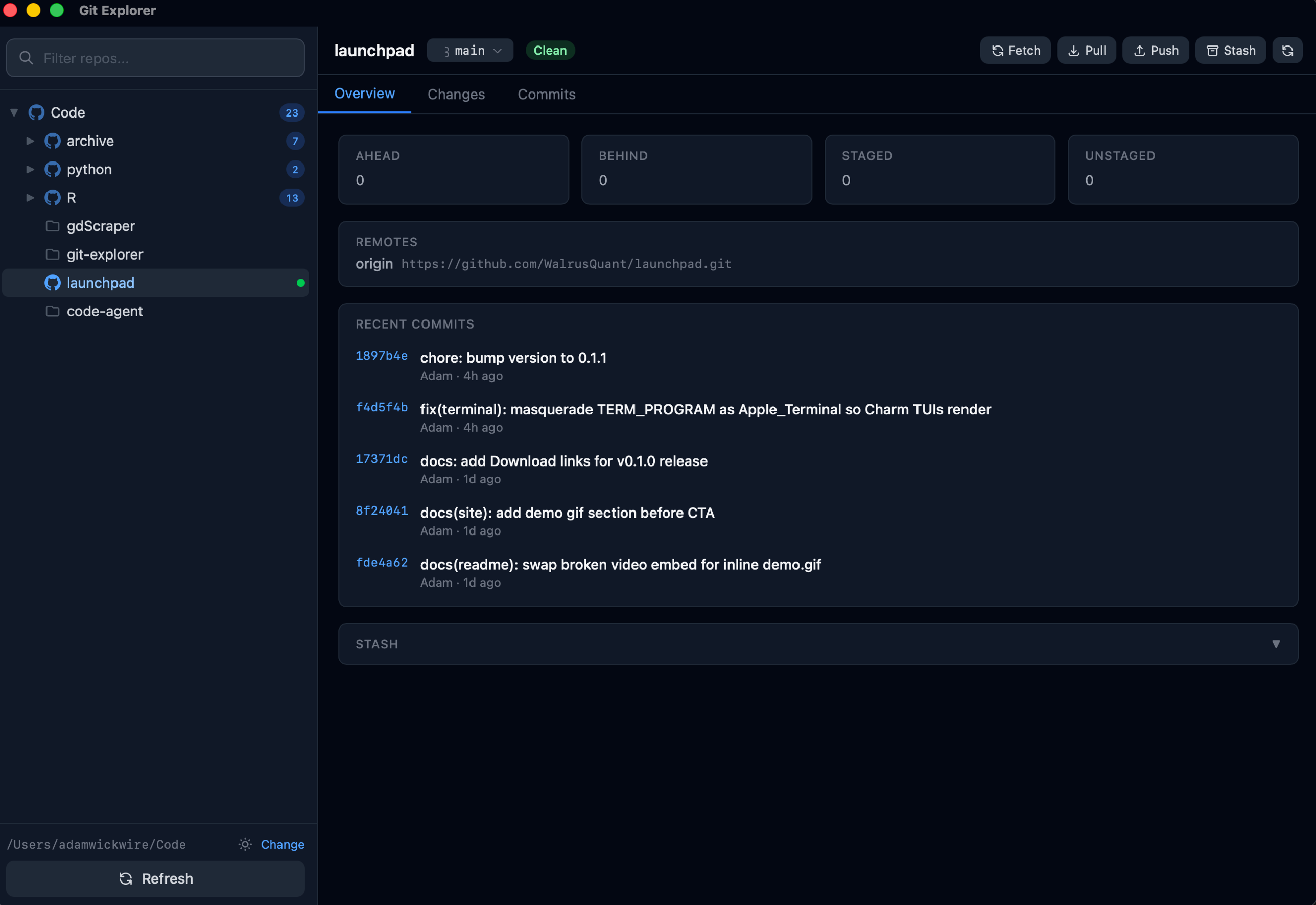Expand the STASH section arrow
Image resolution: width=1316 pixels, height=905 pixels.
tap(1276, 644)
